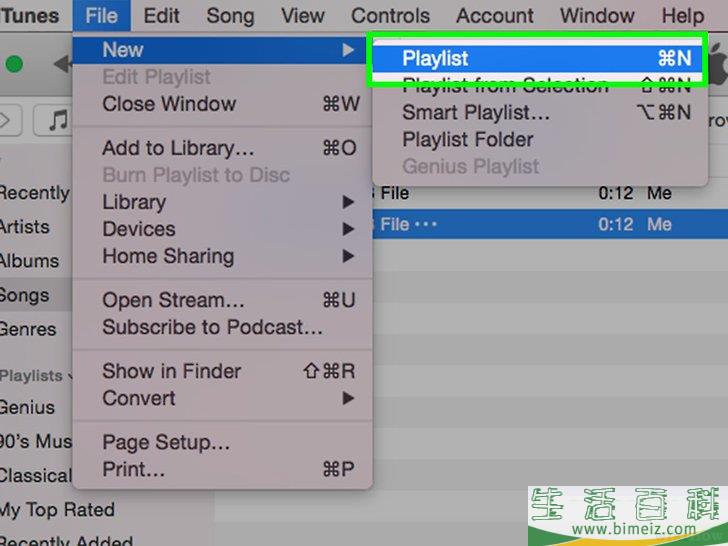Select the highlighted File song row
Image resolution: width=728 pixels, height=546 pixels.
[x=550, y=224]
